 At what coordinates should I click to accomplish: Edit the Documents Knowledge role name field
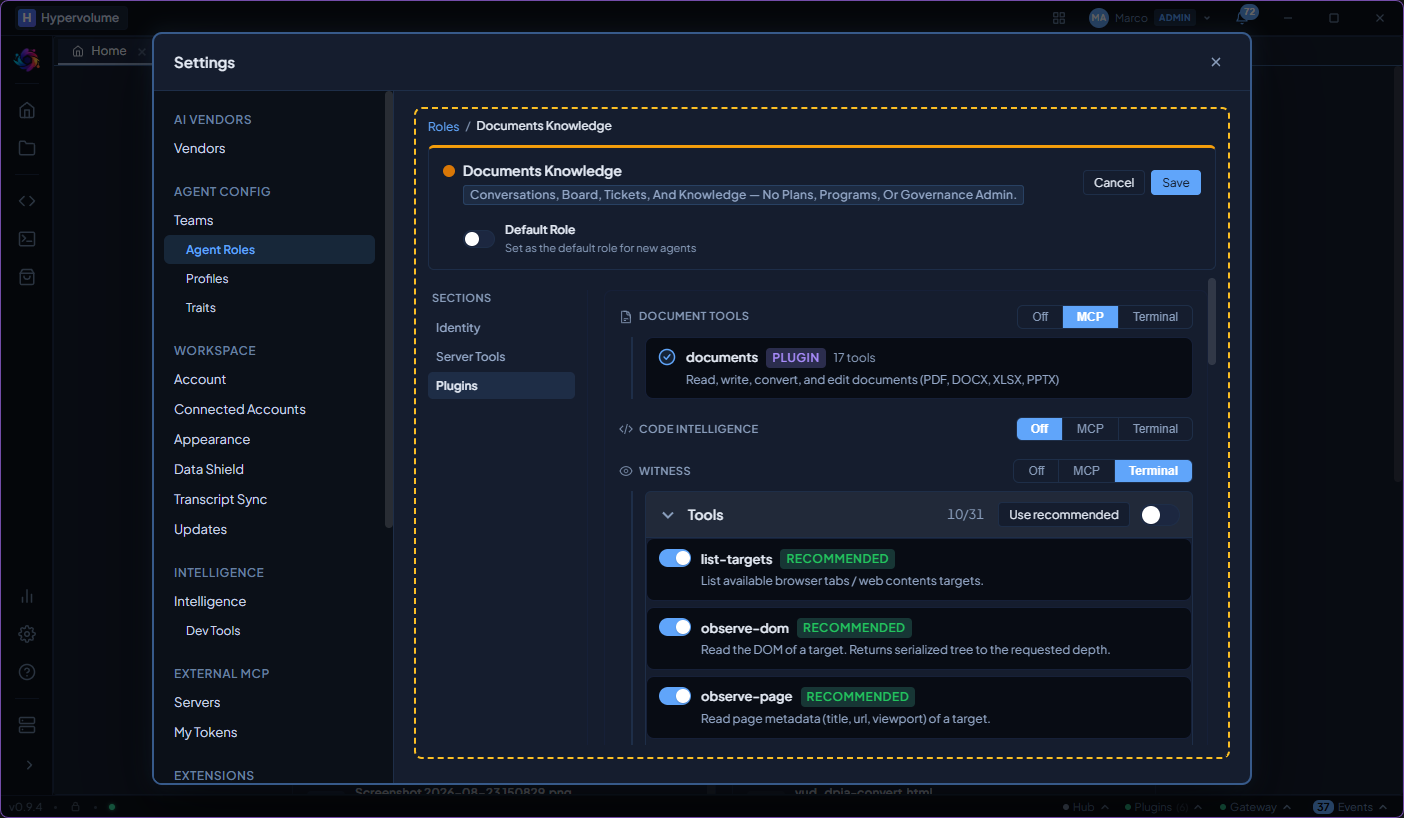tap(542, 171)
